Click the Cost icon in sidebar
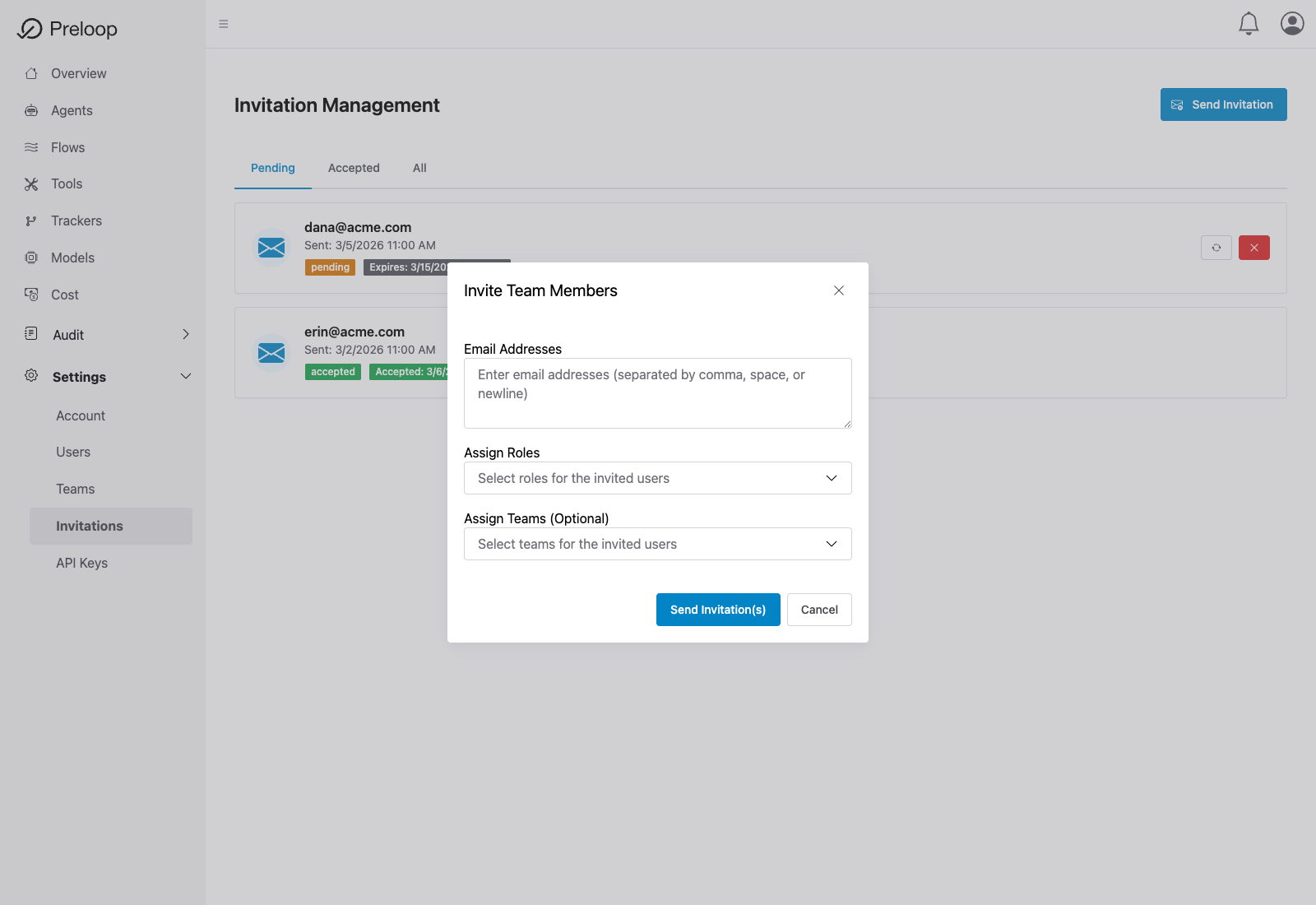 click(x=31, y=295)
